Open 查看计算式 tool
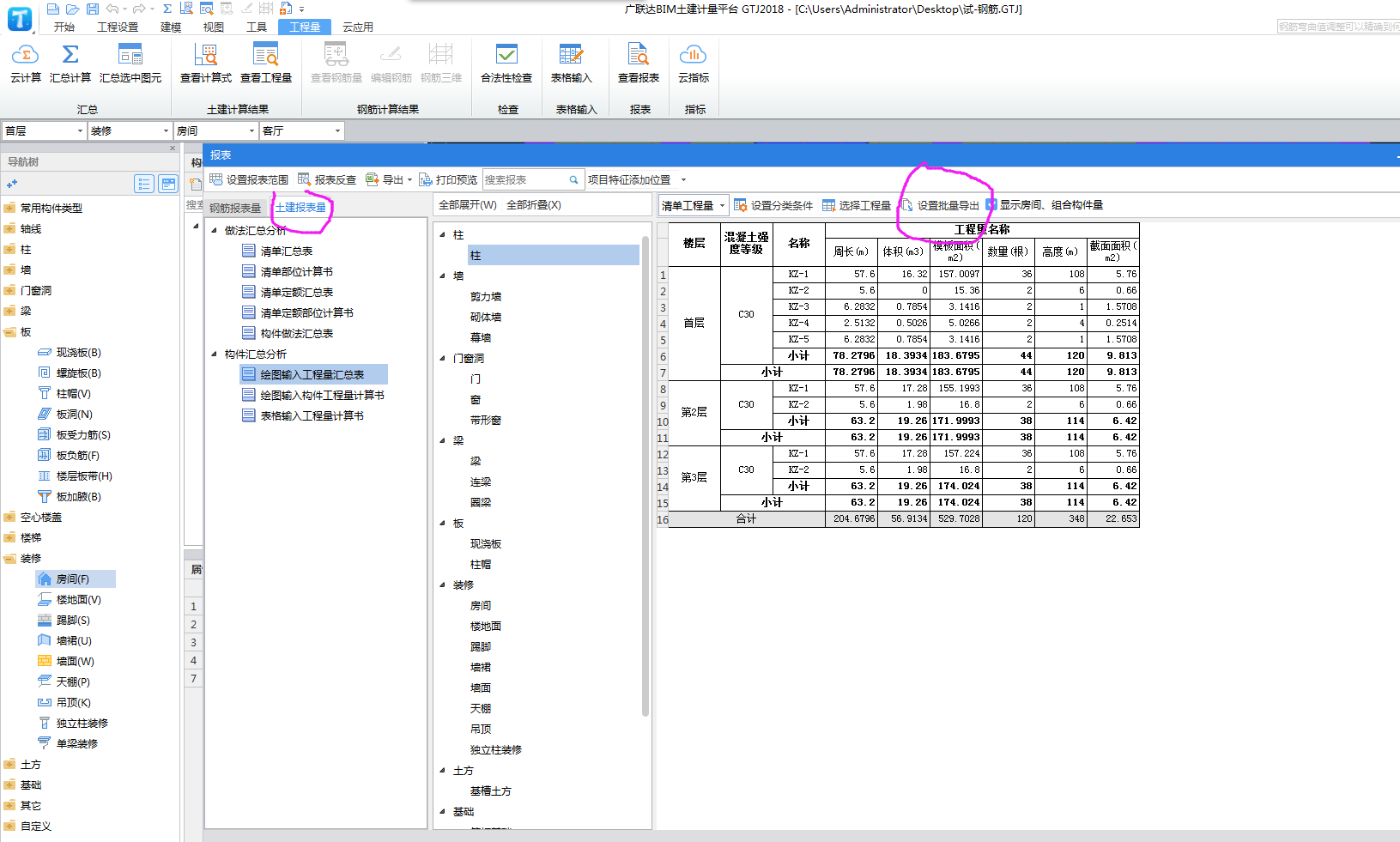This screenshot has width=1400, height=842. click(x=206, y=64)
